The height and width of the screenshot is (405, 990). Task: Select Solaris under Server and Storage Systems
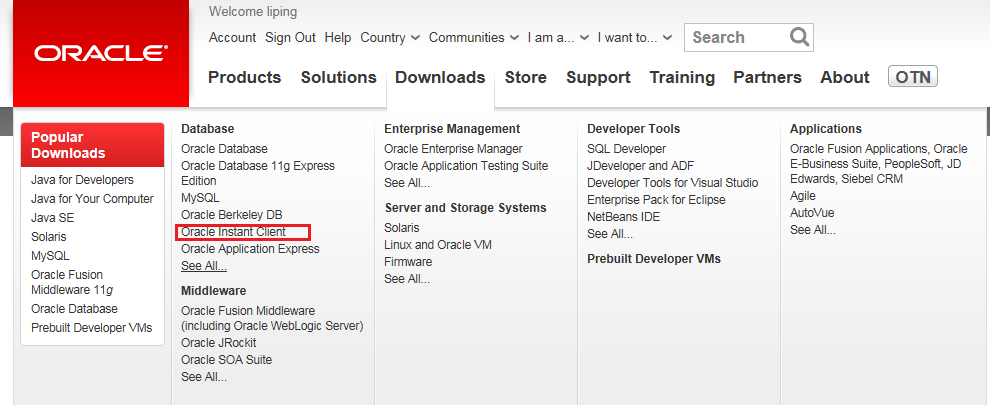point(402,227)
